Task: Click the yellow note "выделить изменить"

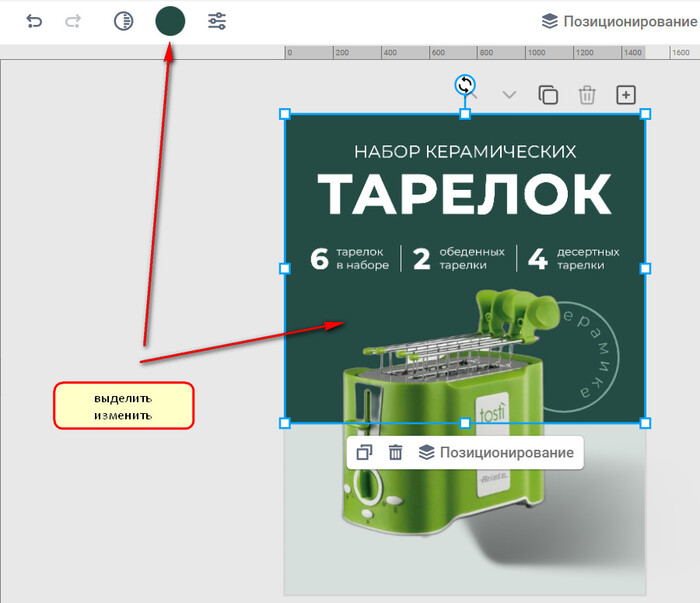Action: [123, 406]
